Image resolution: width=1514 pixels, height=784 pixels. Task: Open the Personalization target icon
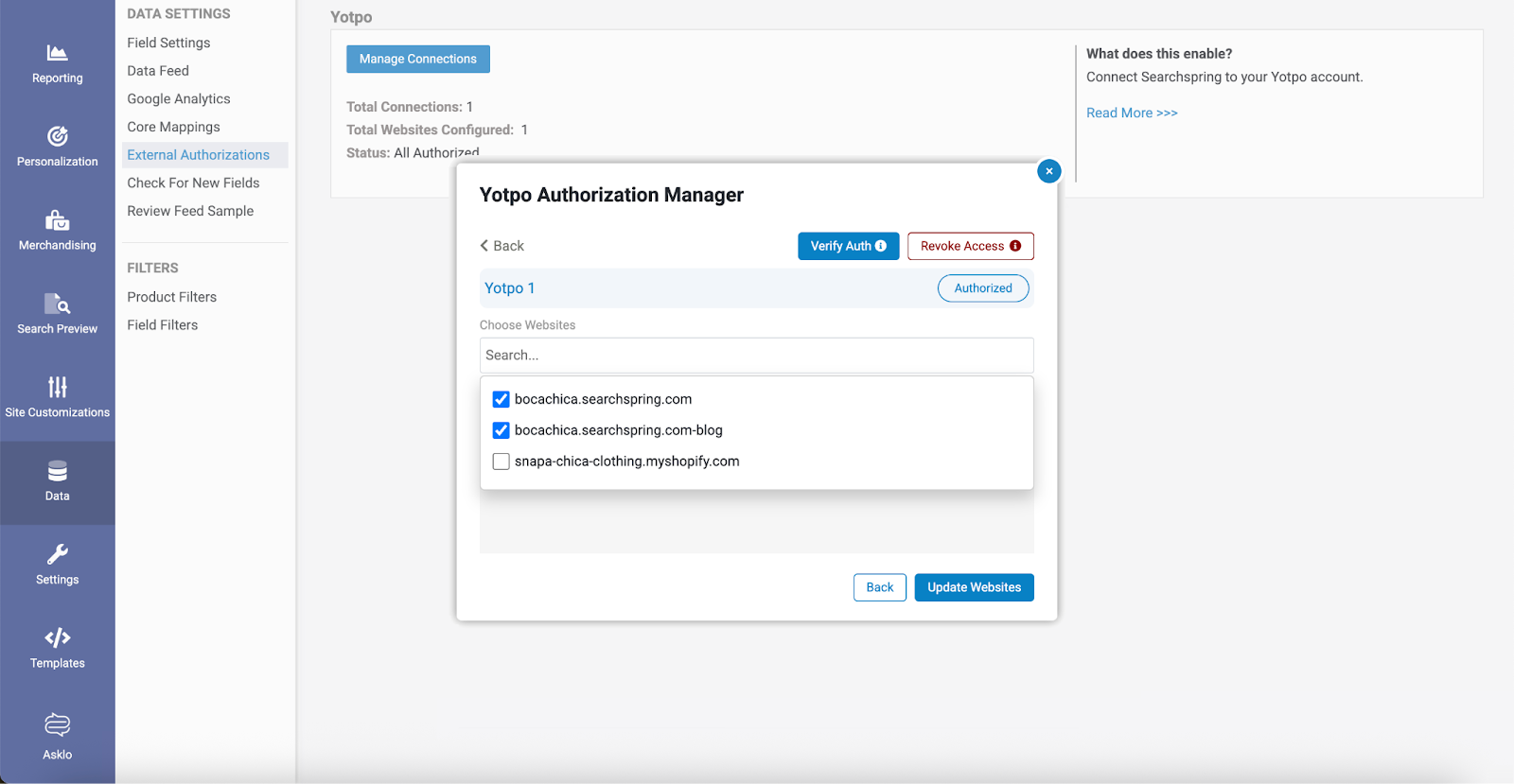pyautogui.click(x=57, y=136)
